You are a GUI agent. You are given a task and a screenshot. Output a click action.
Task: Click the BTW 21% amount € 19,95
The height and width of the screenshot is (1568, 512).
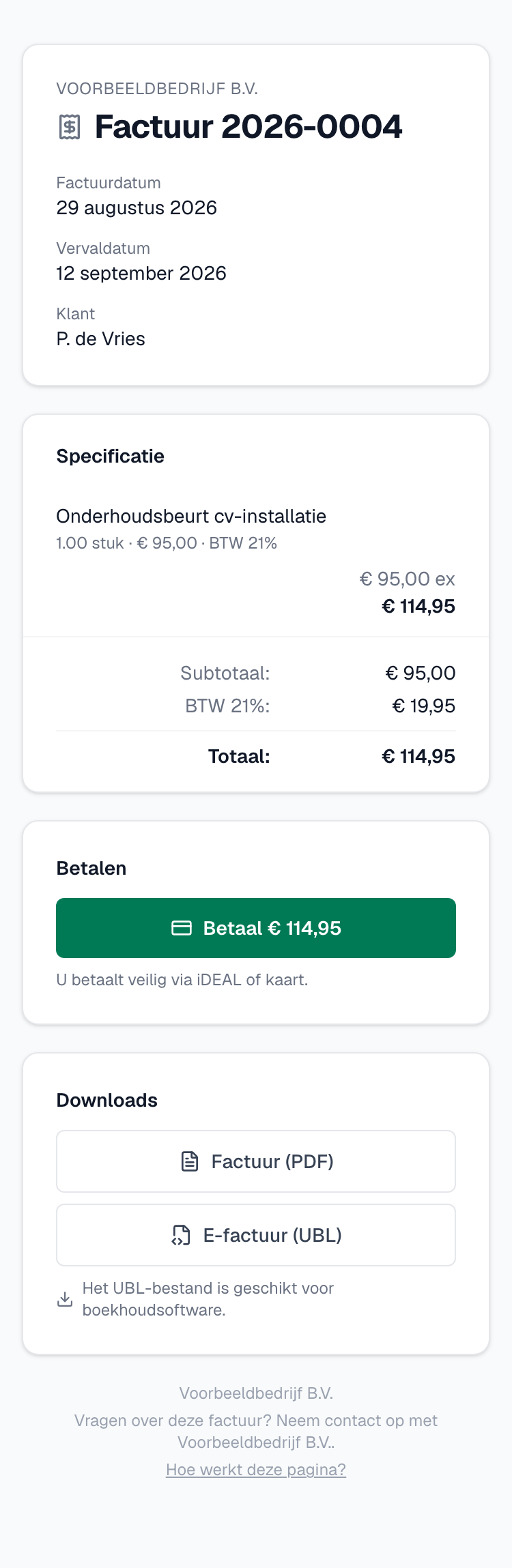(423, 706)
